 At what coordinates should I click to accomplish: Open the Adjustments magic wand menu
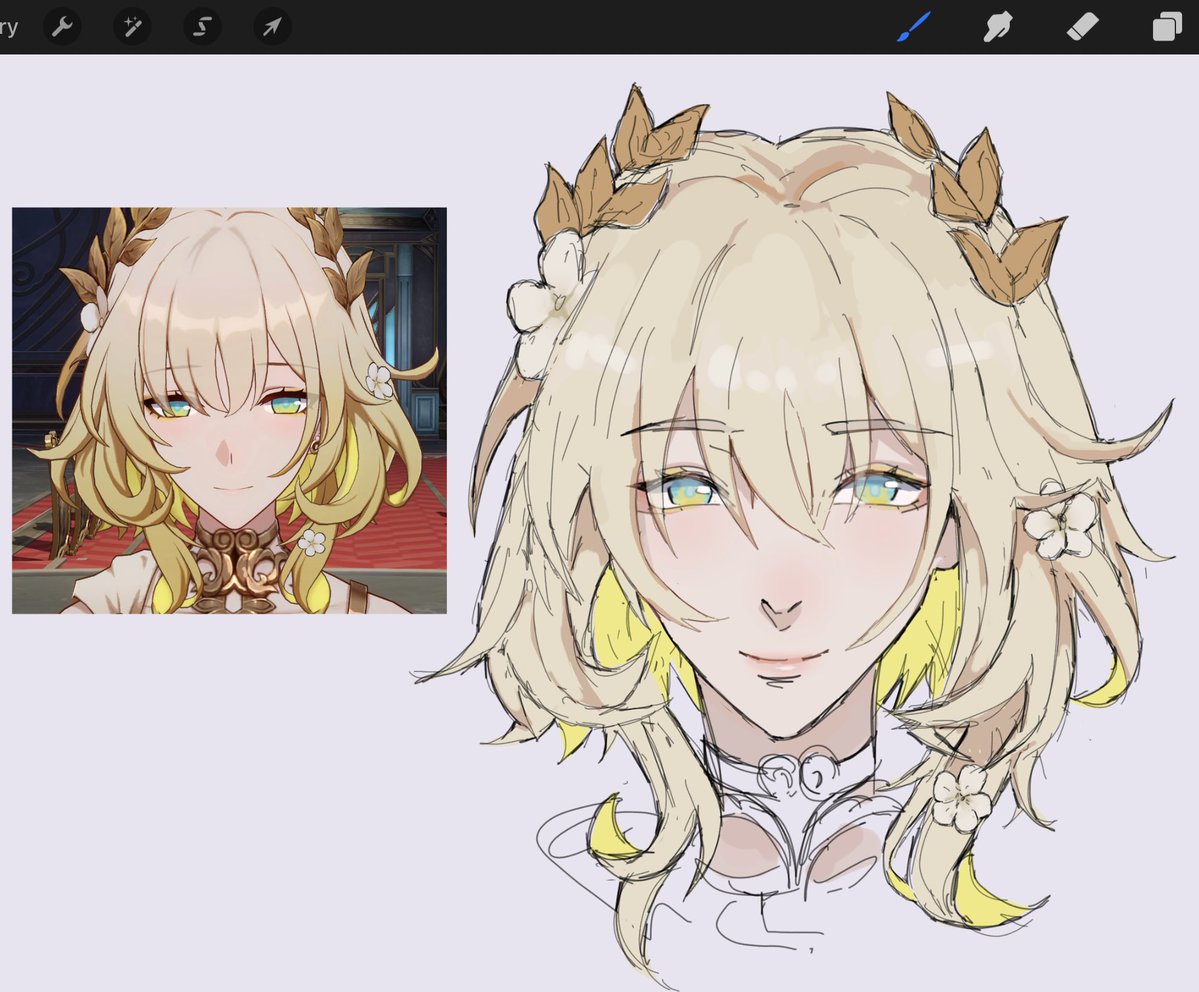pyautogui.click(x=132, y=28)
